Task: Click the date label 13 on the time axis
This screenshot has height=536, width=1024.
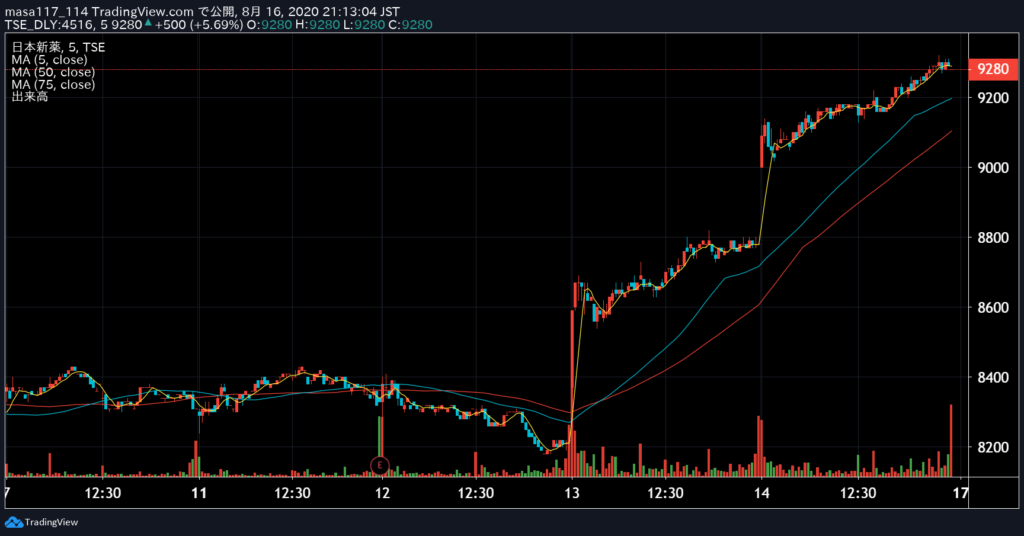Action: 571,493
